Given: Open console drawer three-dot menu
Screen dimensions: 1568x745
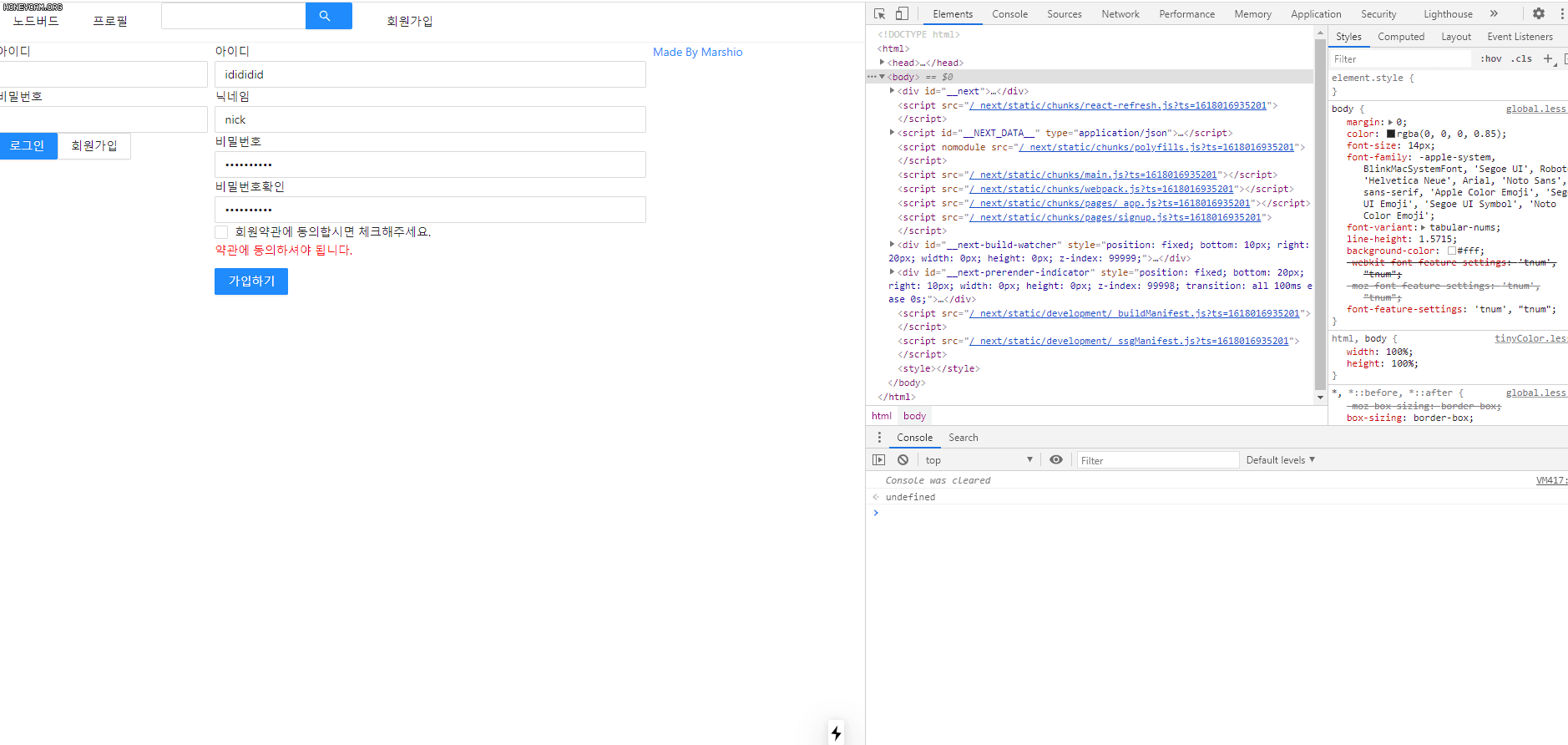Looking at the screenshot, I should point(879,437).
